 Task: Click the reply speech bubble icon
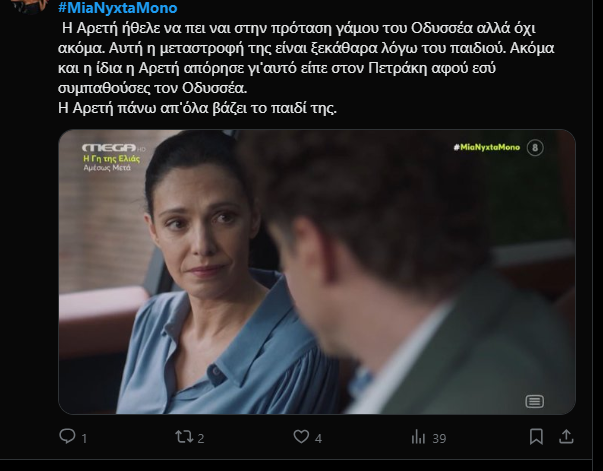pos(67,436)
